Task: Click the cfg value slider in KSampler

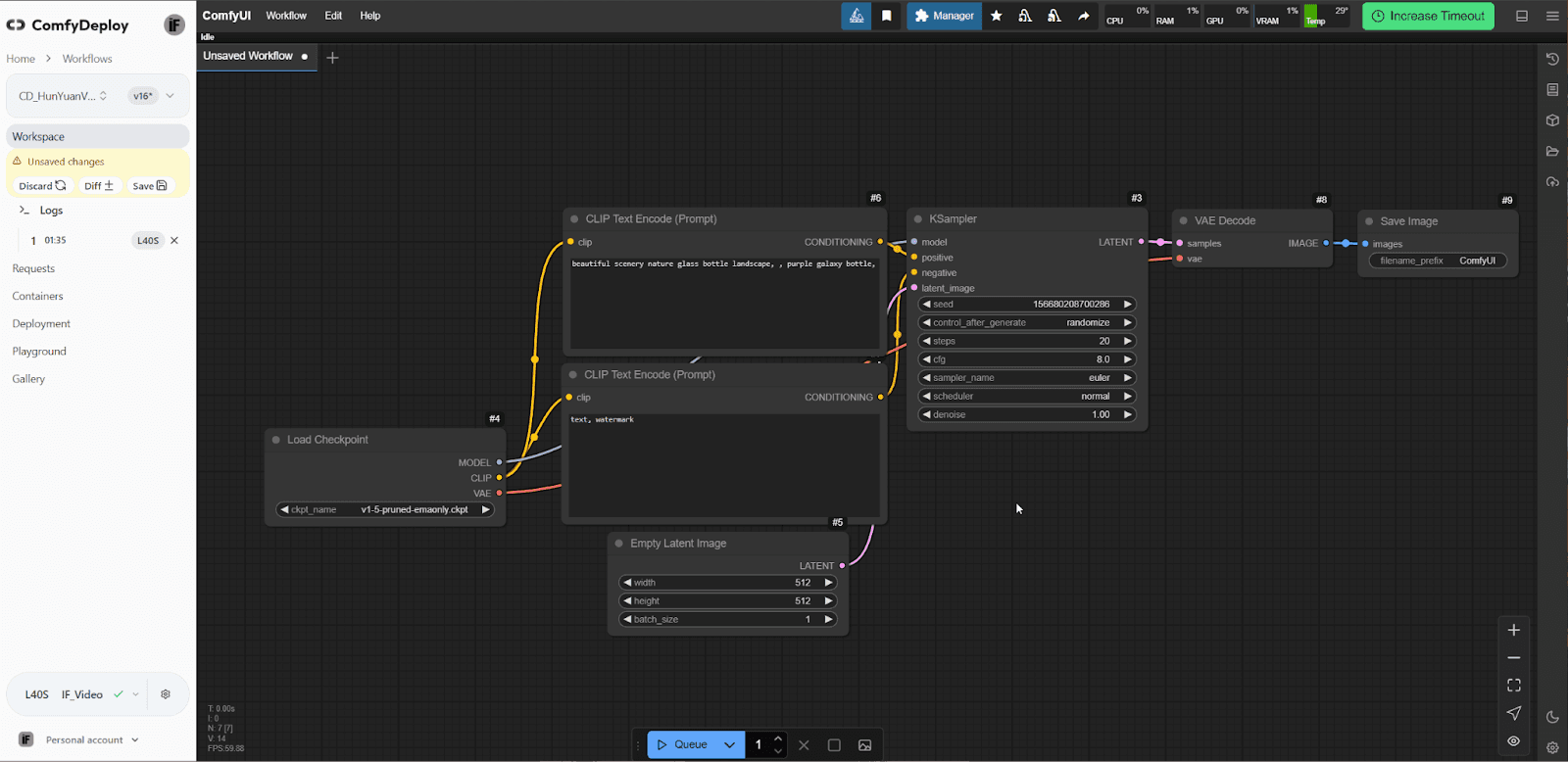Action: coord(1026,359)
